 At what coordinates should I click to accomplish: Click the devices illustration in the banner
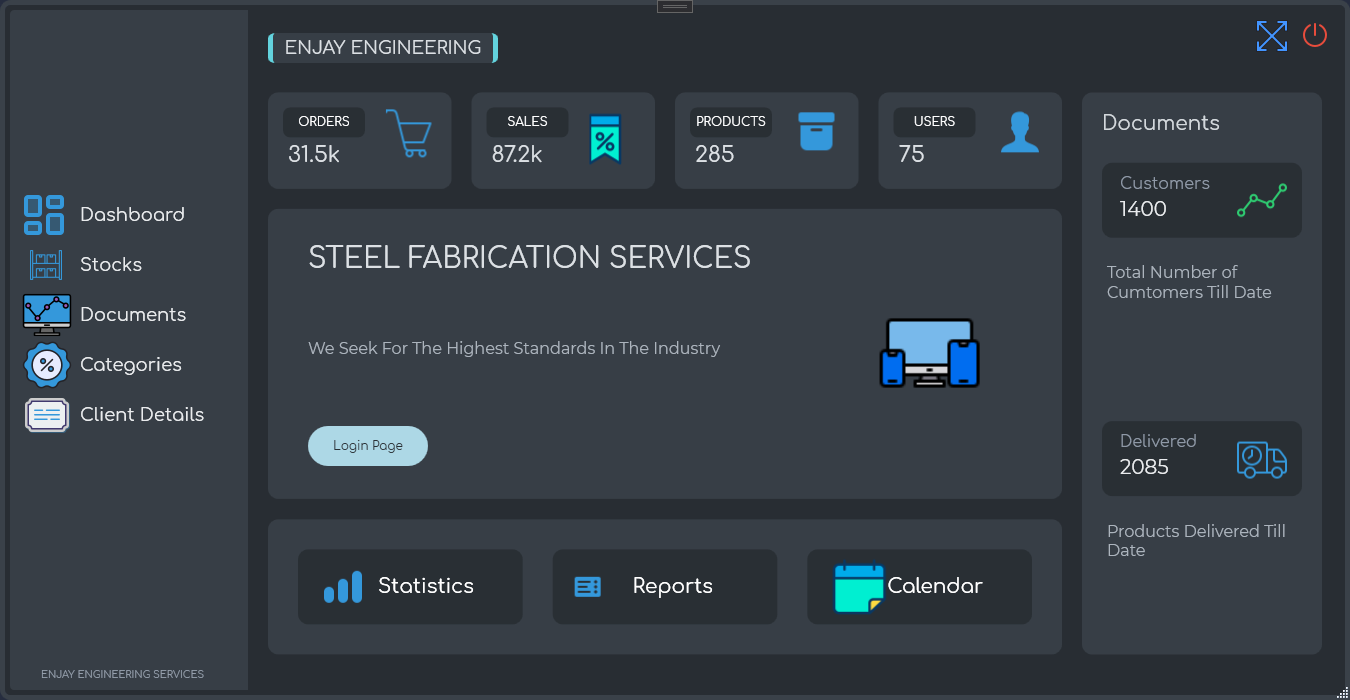[x=929, y=353]
